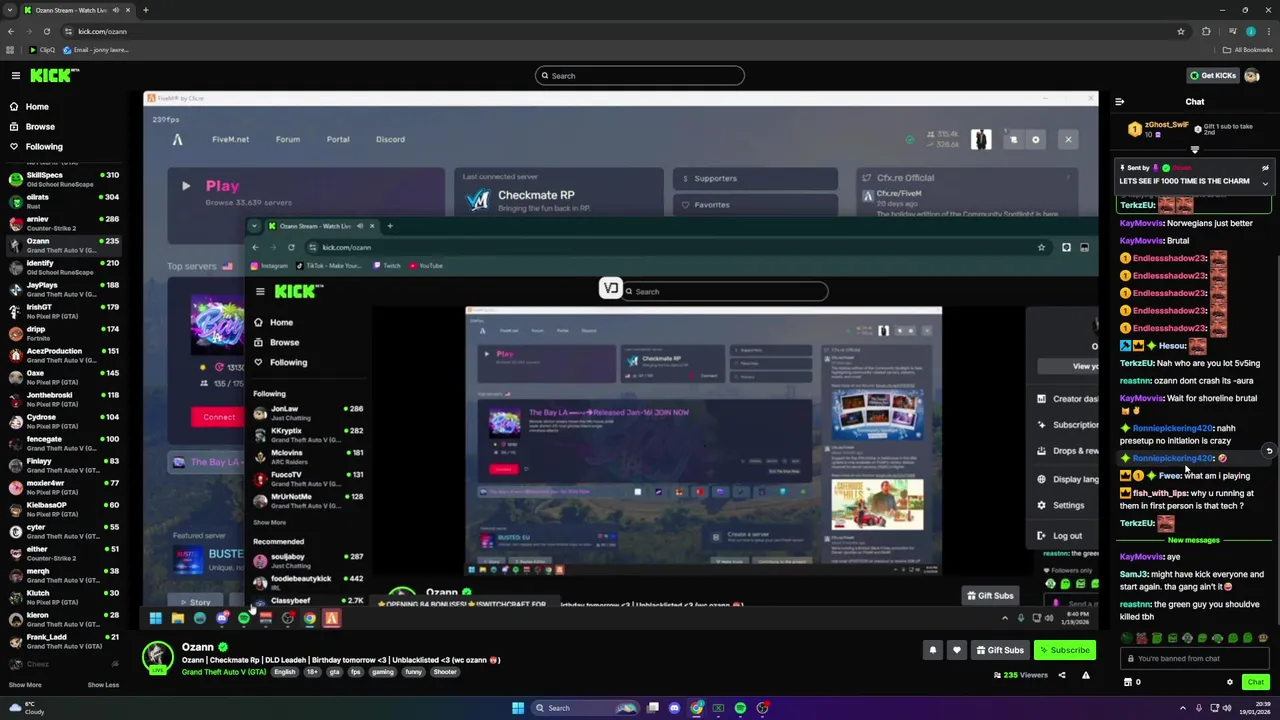This screenshot has width=1280, height=720.
Task: Click Gift Subs below the stream
Action: [999, 650]
